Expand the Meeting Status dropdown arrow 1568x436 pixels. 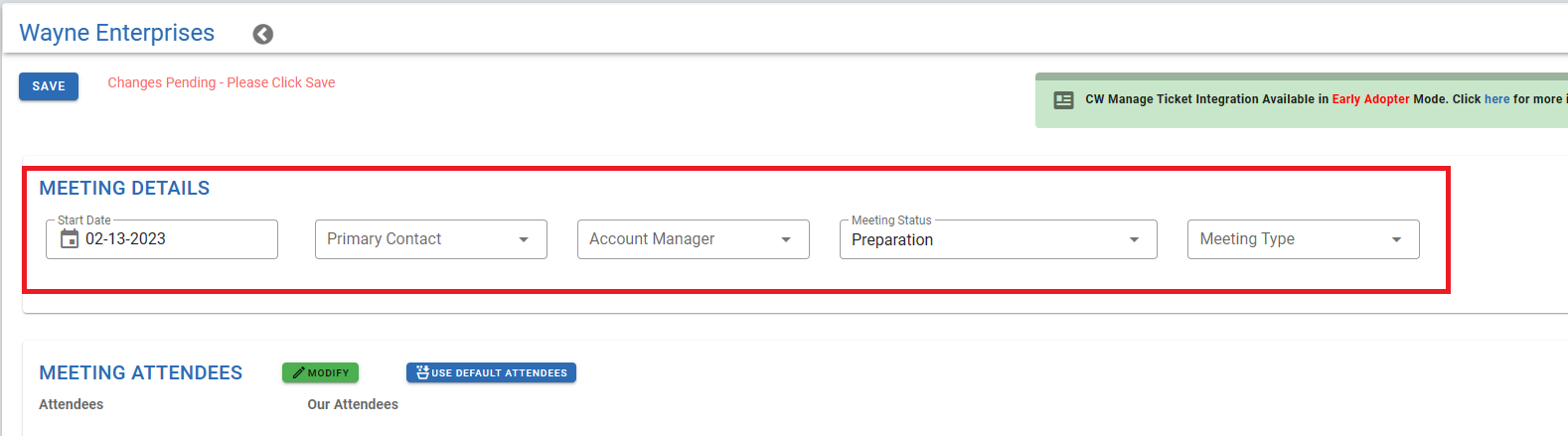(1134, 240)
